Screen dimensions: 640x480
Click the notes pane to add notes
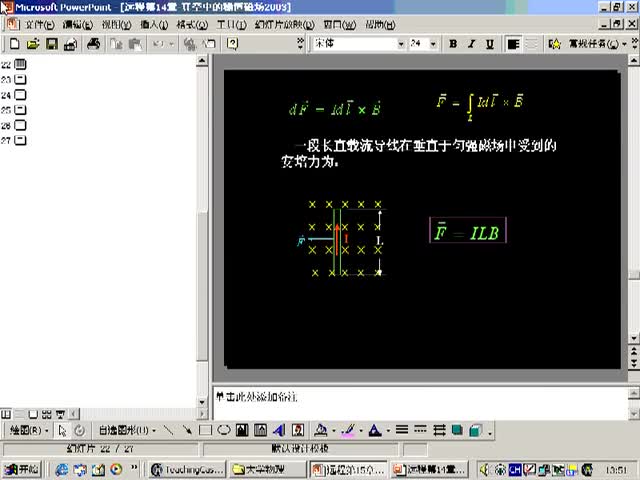[x=420, y=402]
